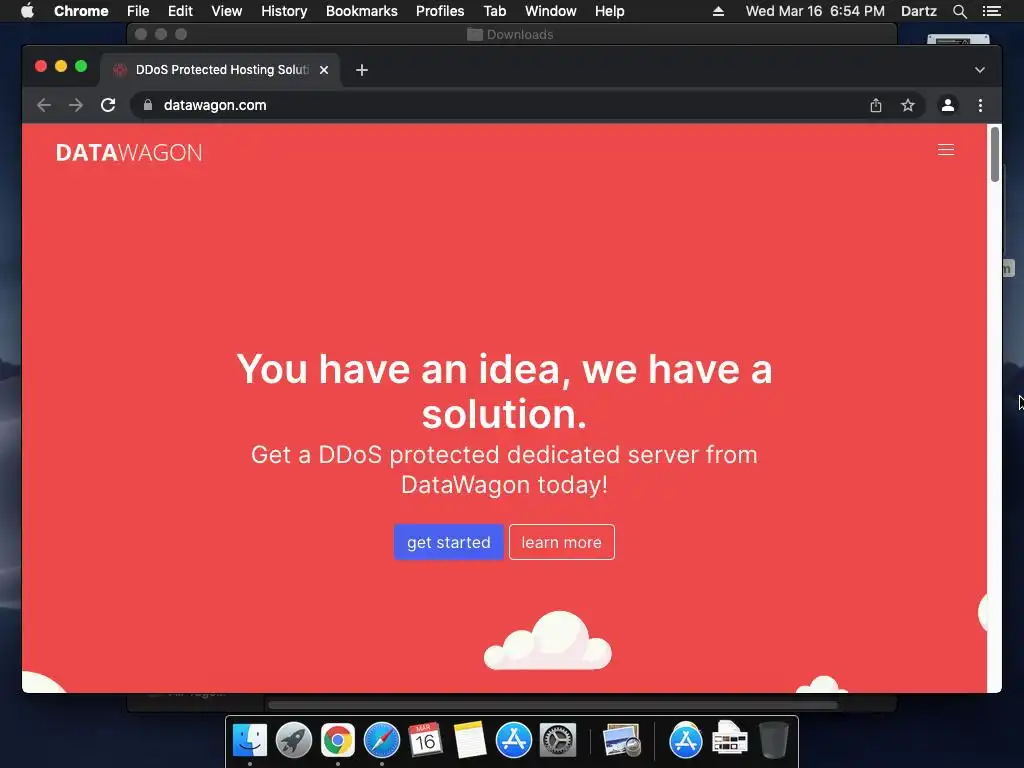Open the Tab menu

tap(494, 11)
